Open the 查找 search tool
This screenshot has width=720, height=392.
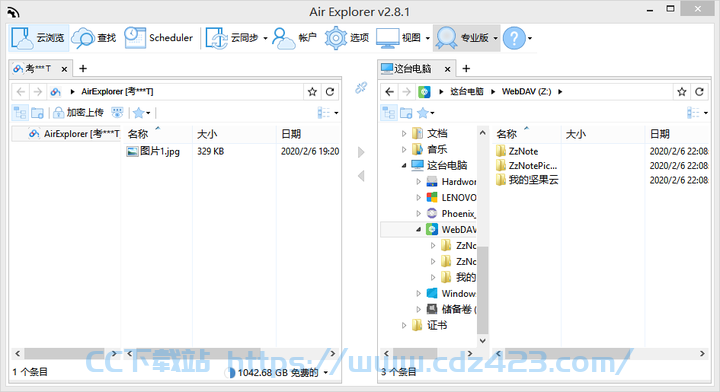click(x=95, y=38)
